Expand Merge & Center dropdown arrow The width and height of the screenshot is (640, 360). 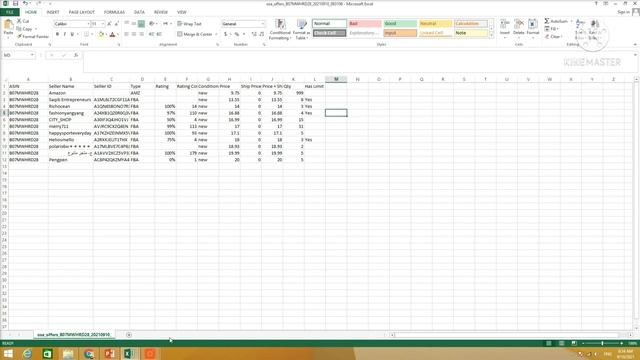(x=216, y=34)
